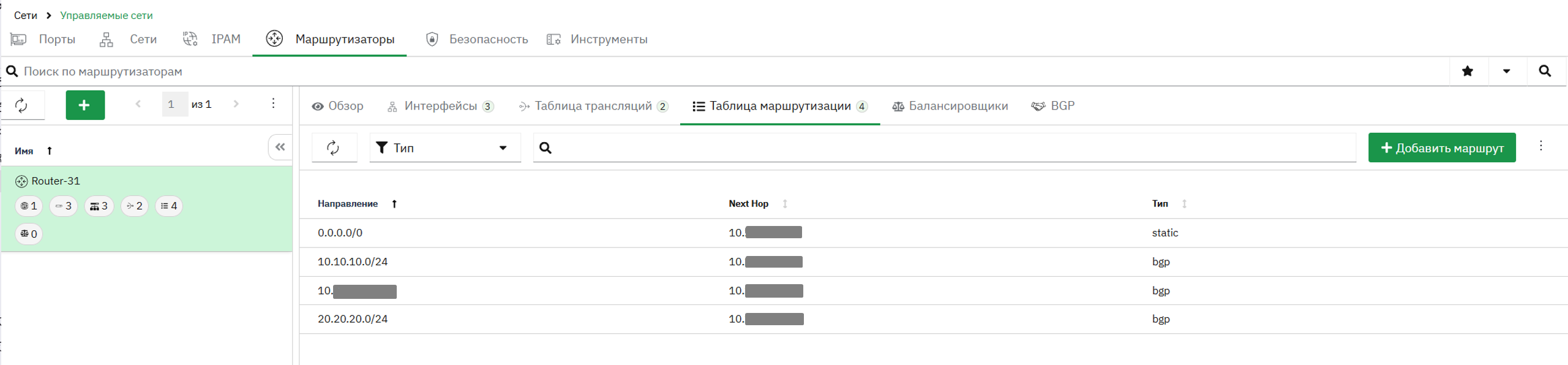This screenshot has width=1568, height=365.
Task: Switch to the IPAM tab
Action: 211,39
